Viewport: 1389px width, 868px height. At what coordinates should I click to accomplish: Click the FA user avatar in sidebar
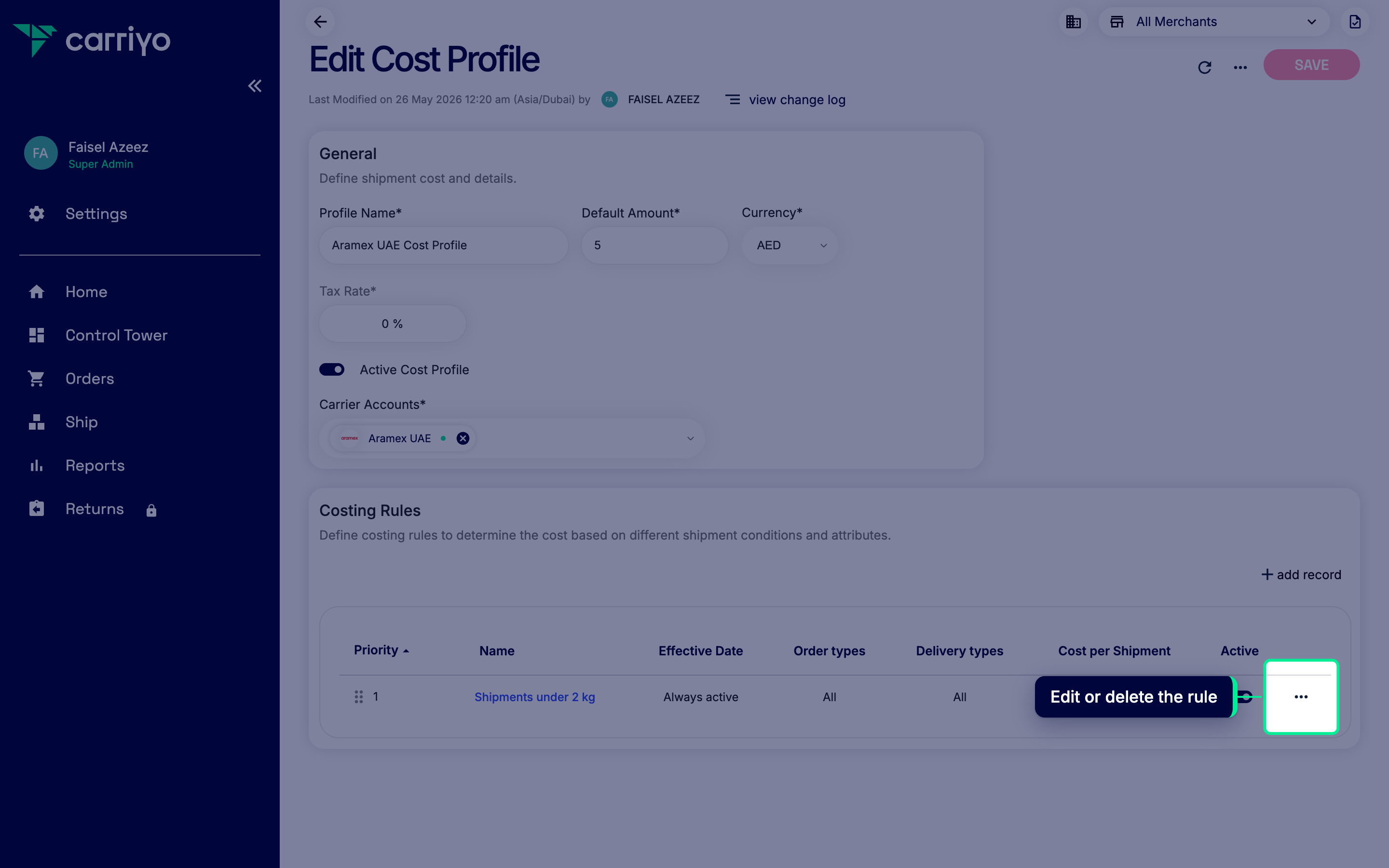(40, 153)
